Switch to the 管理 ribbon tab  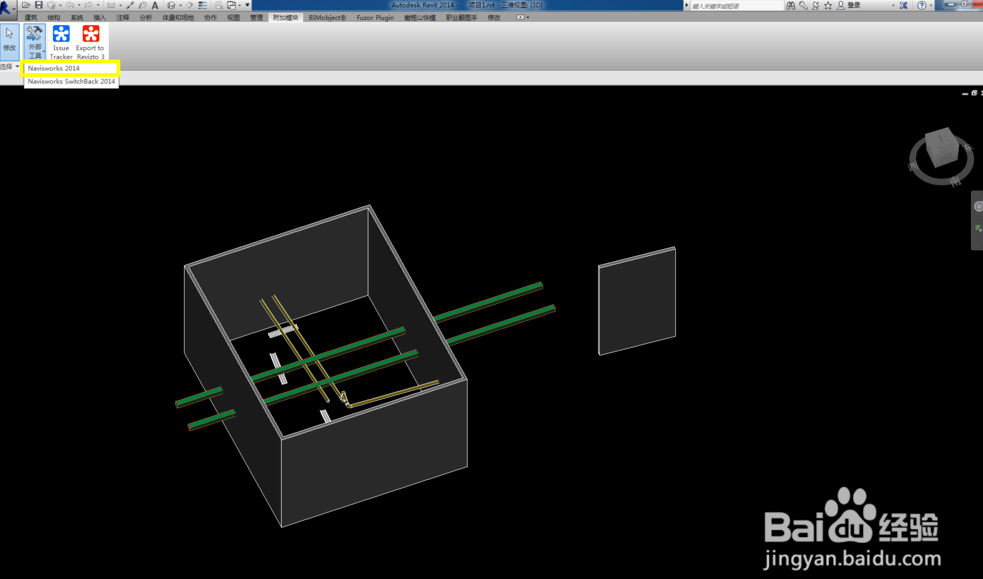(256, 18)
